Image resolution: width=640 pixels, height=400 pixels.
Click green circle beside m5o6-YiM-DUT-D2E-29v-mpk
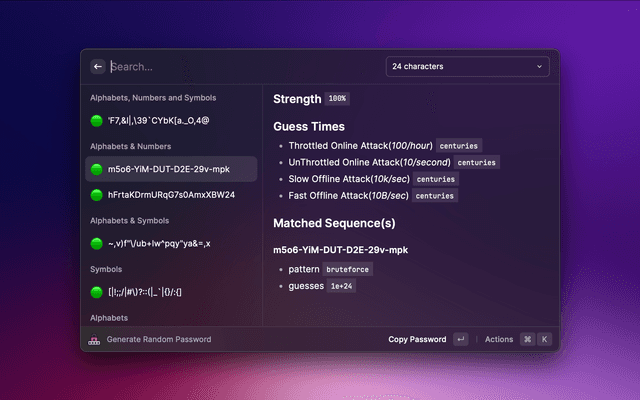97,170
